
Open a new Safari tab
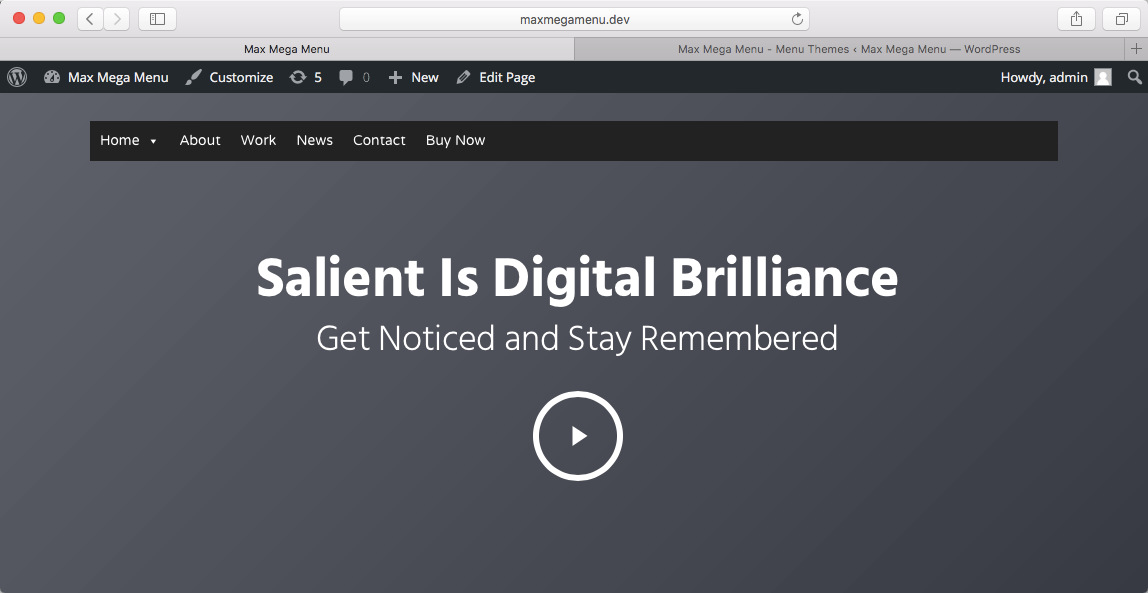[x=1136, y=49]
